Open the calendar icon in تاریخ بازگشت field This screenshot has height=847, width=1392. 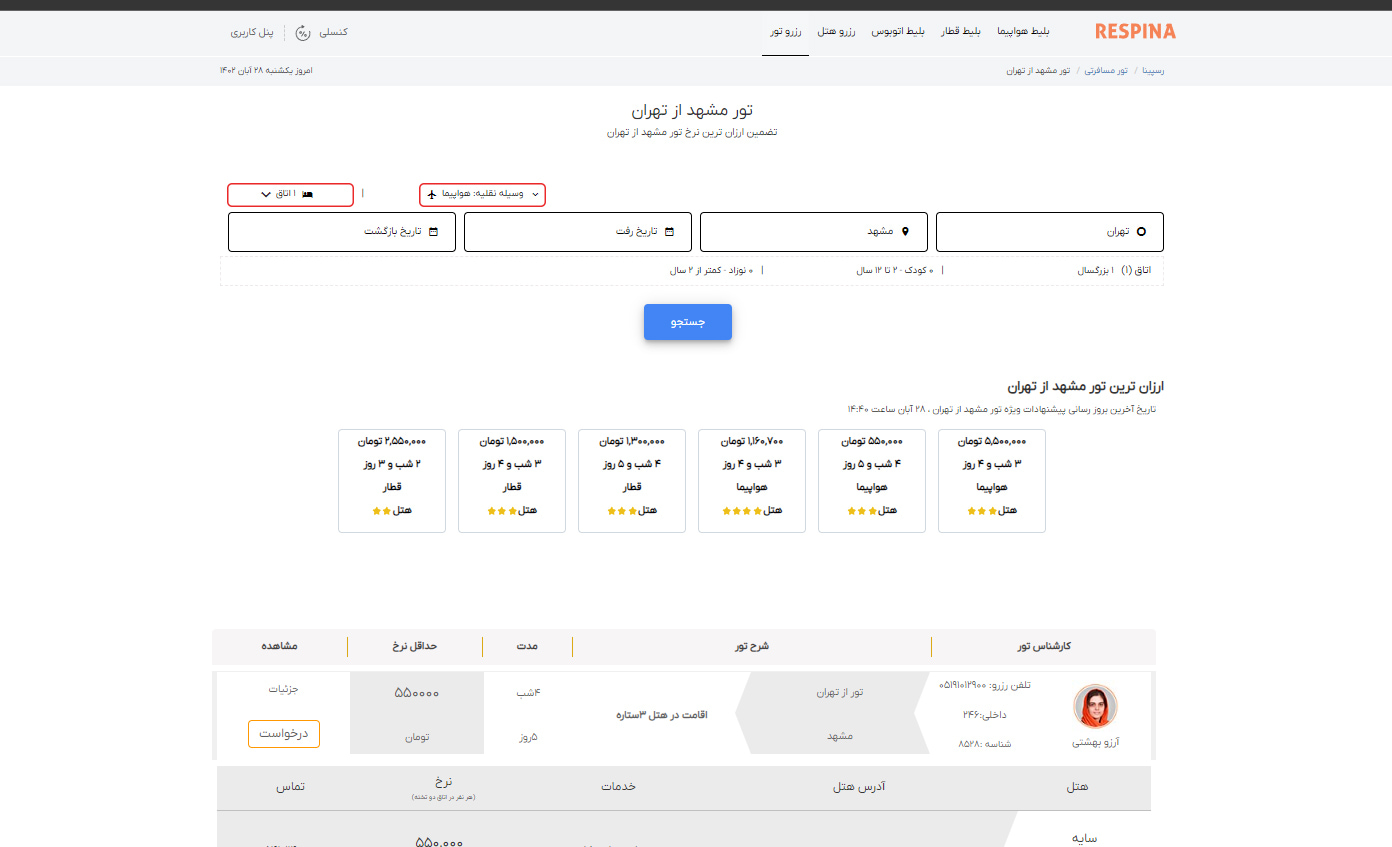point(433,231)
